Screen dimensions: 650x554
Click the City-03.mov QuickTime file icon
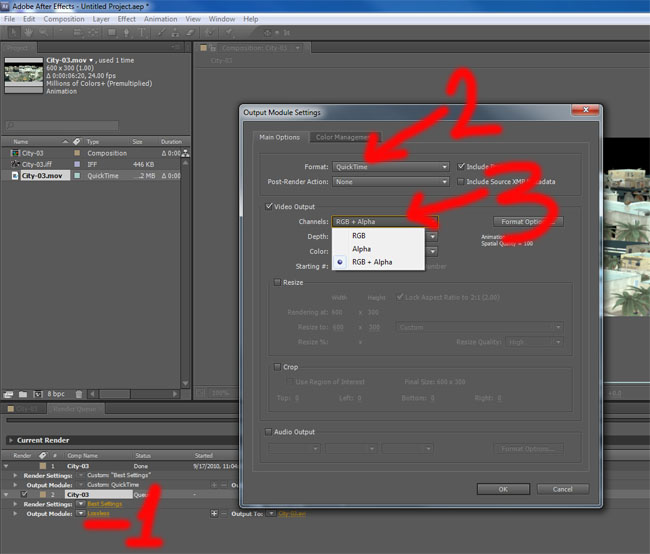point(15,175)
